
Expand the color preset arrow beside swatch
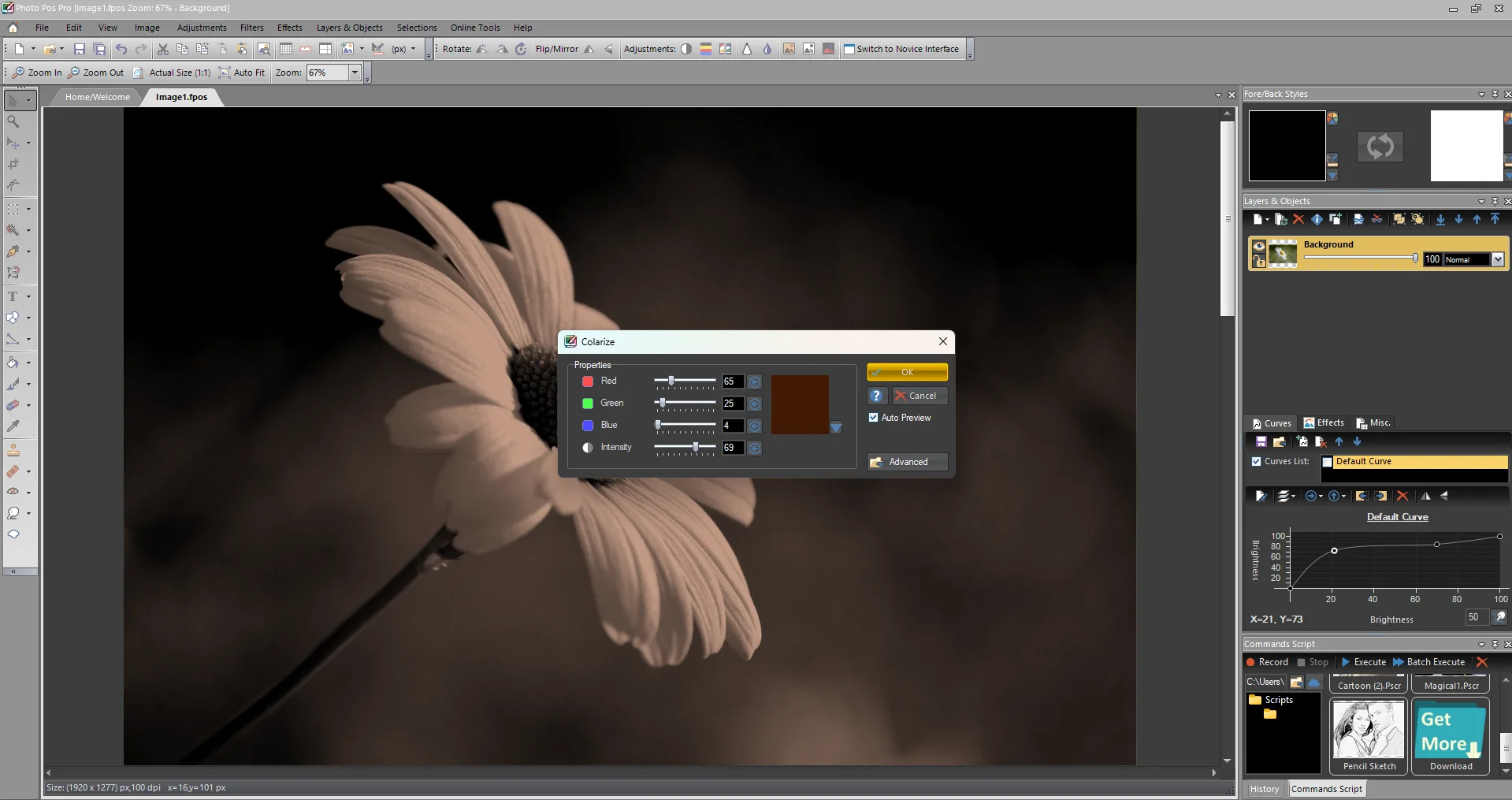(x=836, y=428)
